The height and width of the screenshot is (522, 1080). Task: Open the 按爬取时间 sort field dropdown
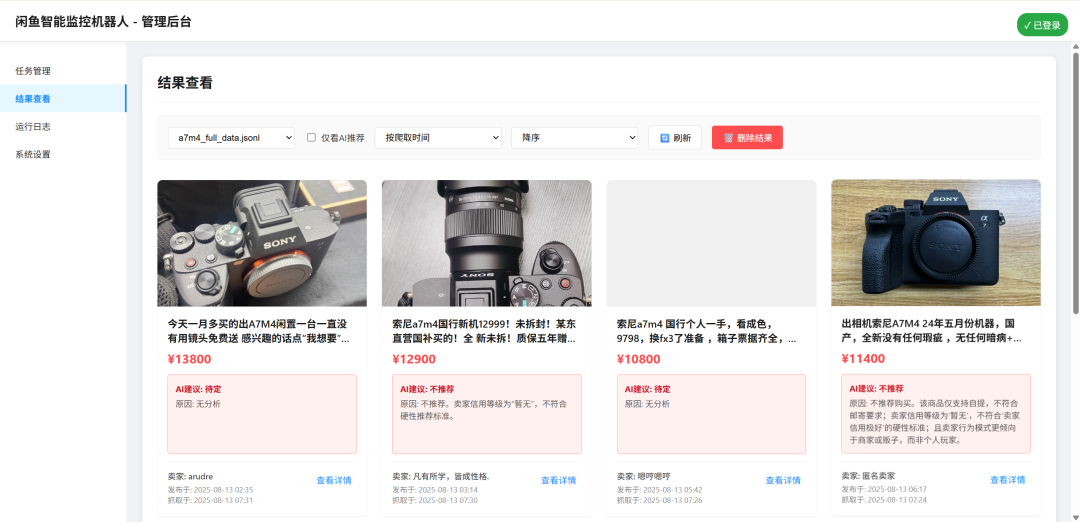438,138
